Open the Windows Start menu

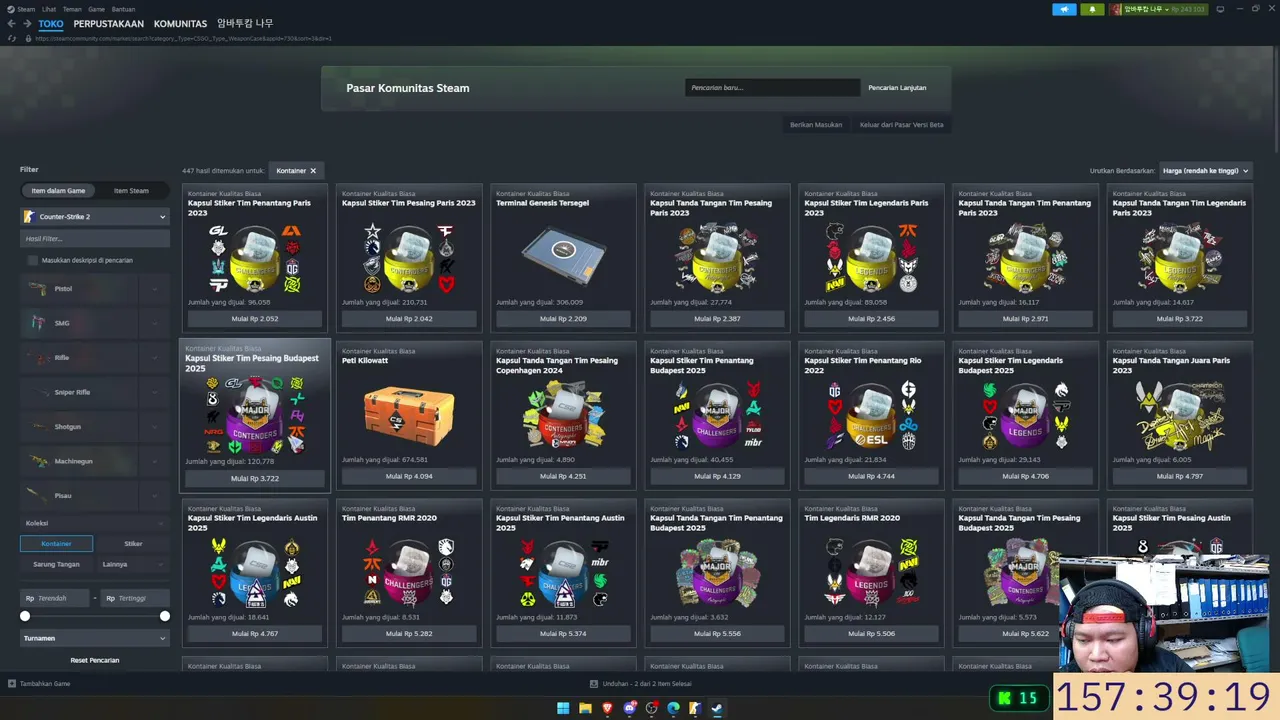563,709
